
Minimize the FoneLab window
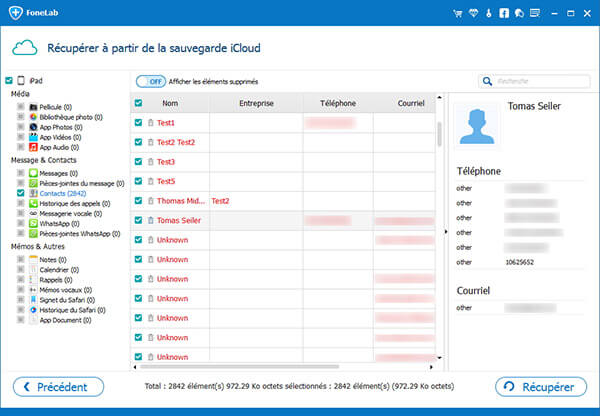(554, 13)
